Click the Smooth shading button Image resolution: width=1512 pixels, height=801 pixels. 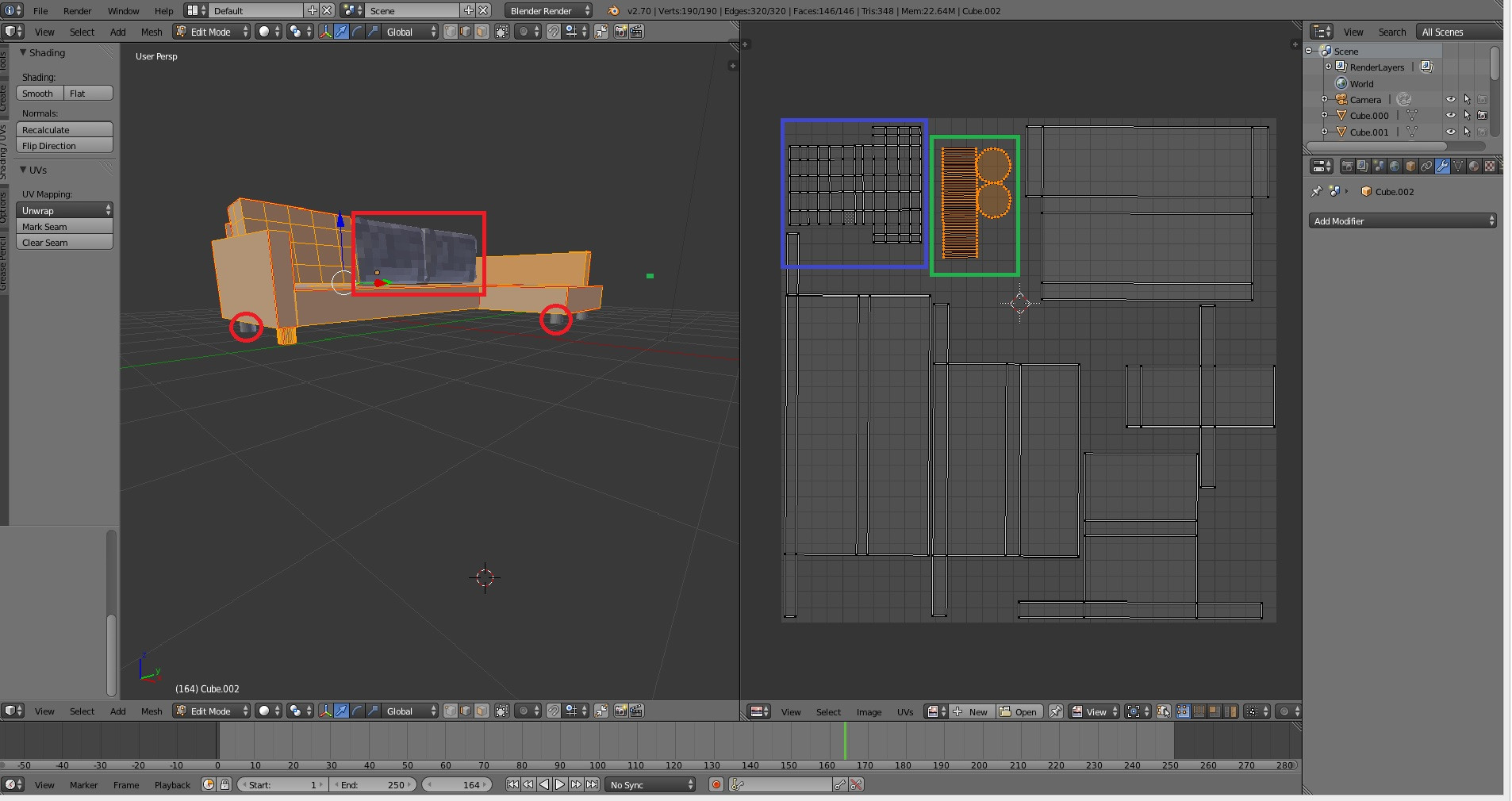point(40,93)
